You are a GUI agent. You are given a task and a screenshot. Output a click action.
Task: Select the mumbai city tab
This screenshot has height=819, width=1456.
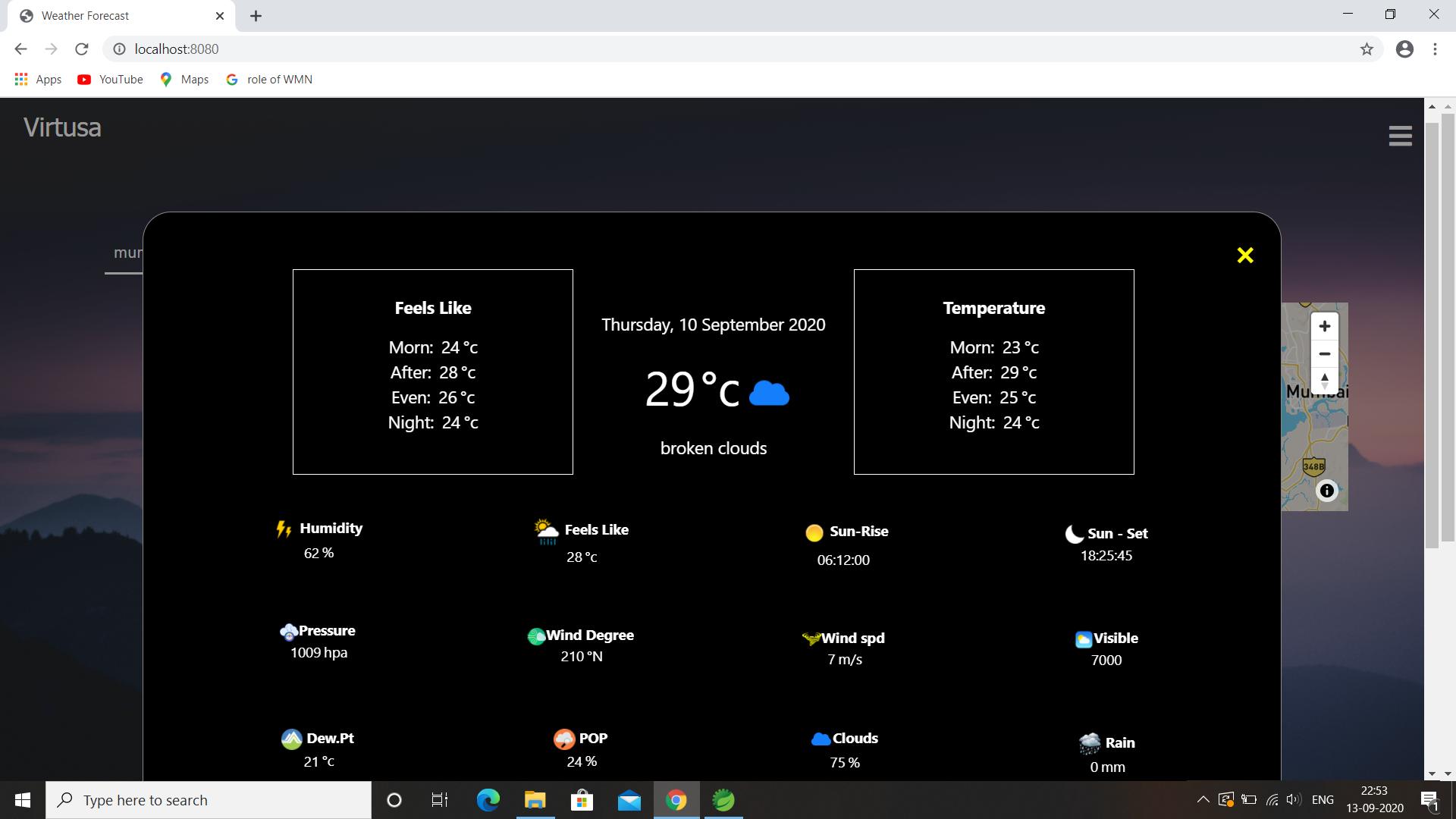[129, 253]
